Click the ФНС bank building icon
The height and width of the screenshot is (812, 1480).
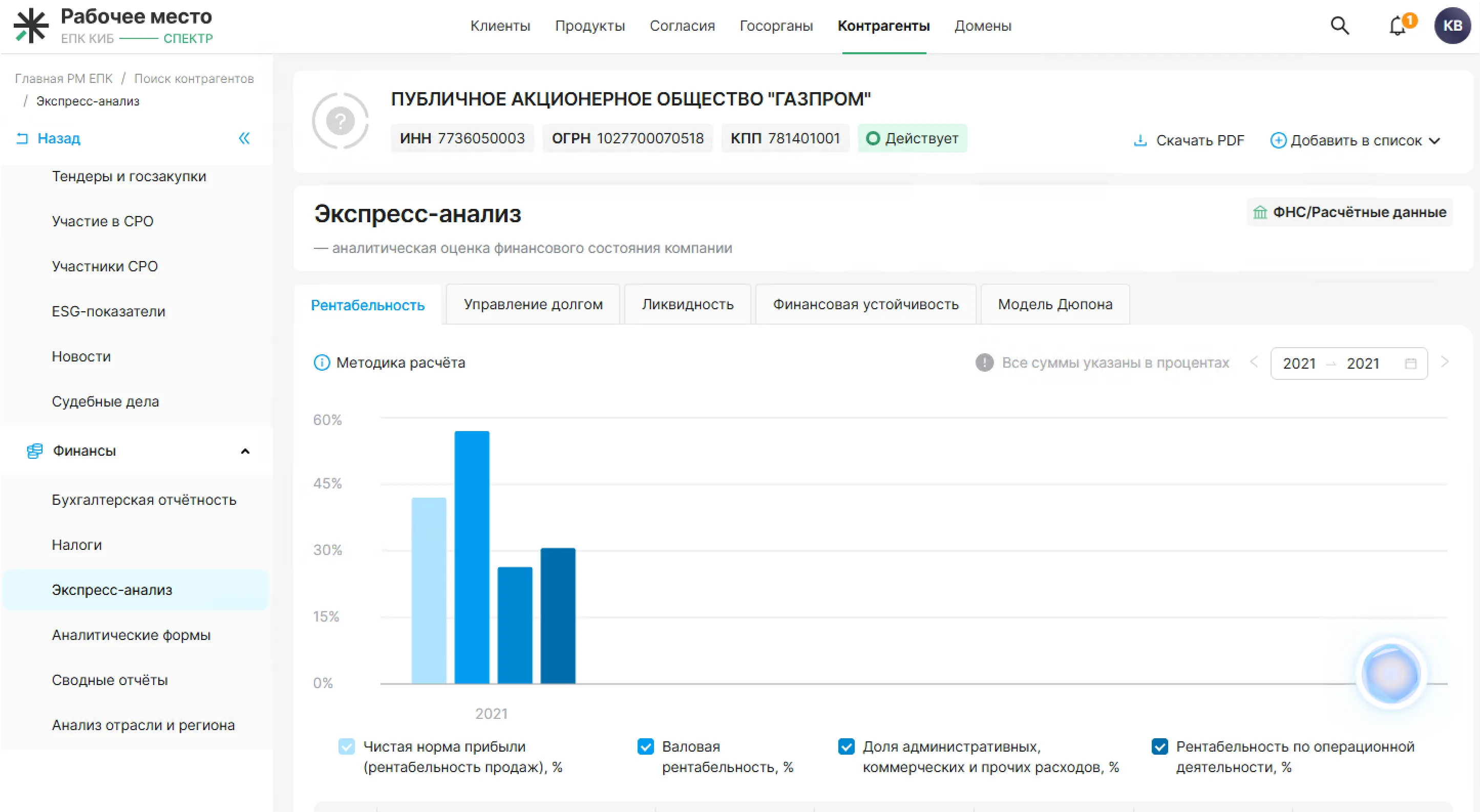[1259, 212]
